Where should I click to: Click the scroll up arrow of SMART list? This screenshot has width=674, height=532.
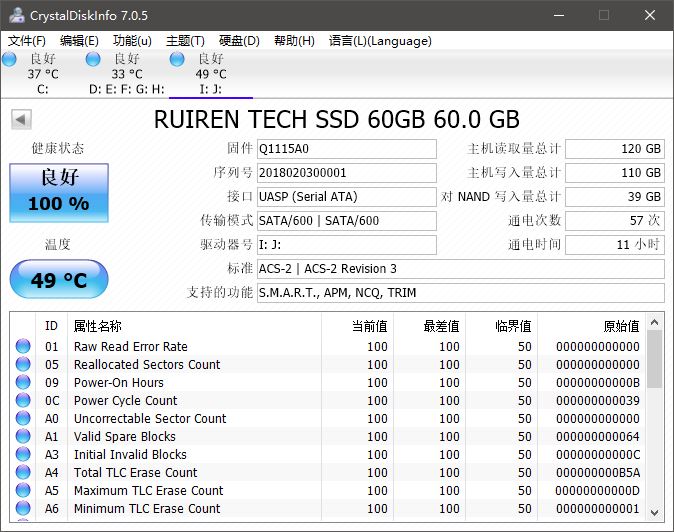655,322
